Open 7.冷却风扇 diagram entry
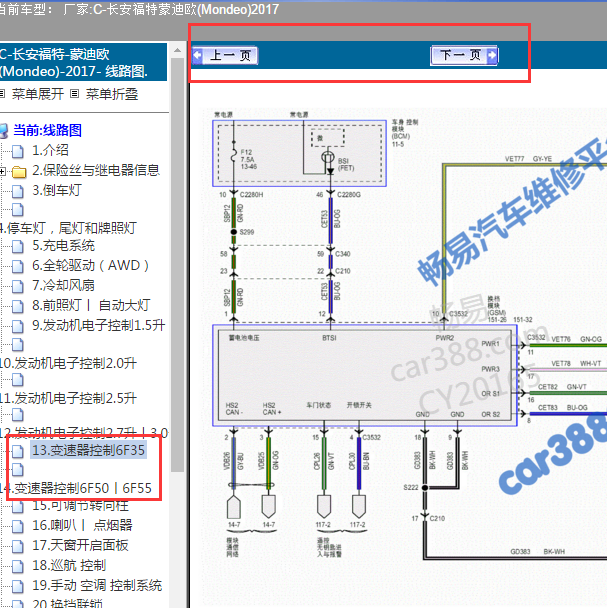Viewport: 607px width, 608px height. coord(63,285)
